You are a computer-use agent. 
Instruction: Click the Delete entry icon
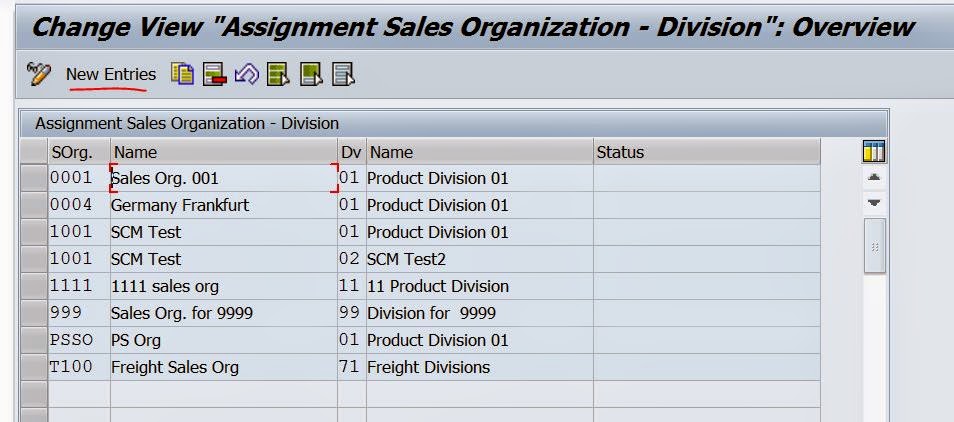coord(214,74)
